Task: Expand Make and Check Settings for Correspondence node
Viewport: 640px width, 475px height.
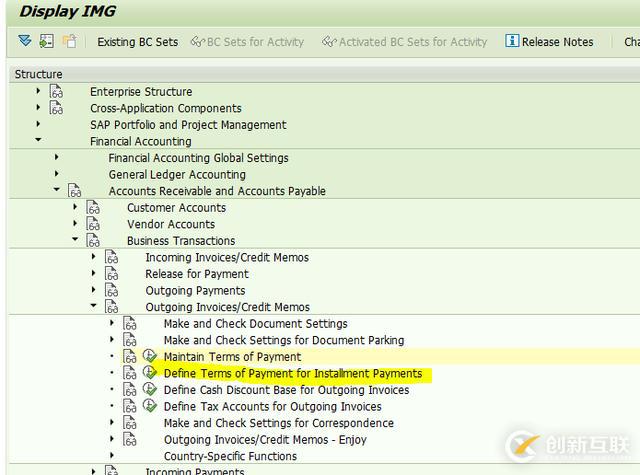Action: 111,422
